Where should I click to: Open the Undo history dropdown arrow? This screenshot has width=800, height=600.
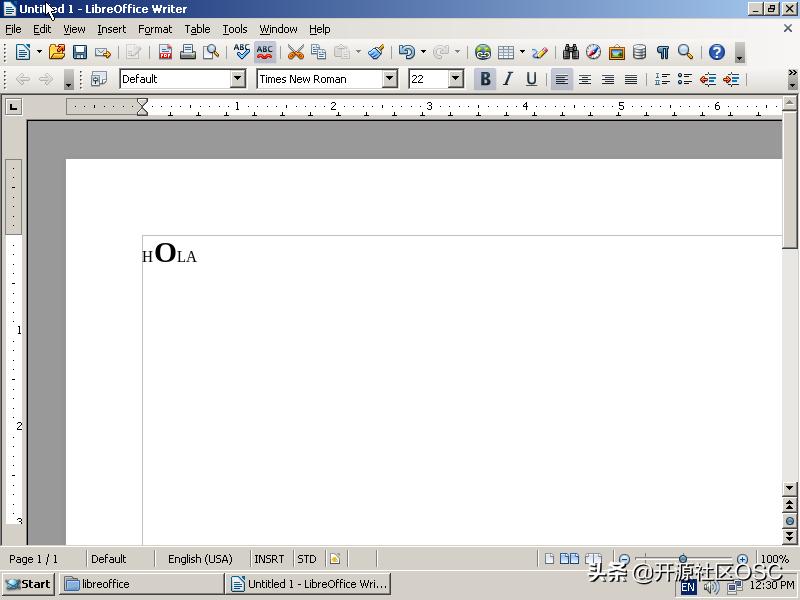[x=423, y=52]
